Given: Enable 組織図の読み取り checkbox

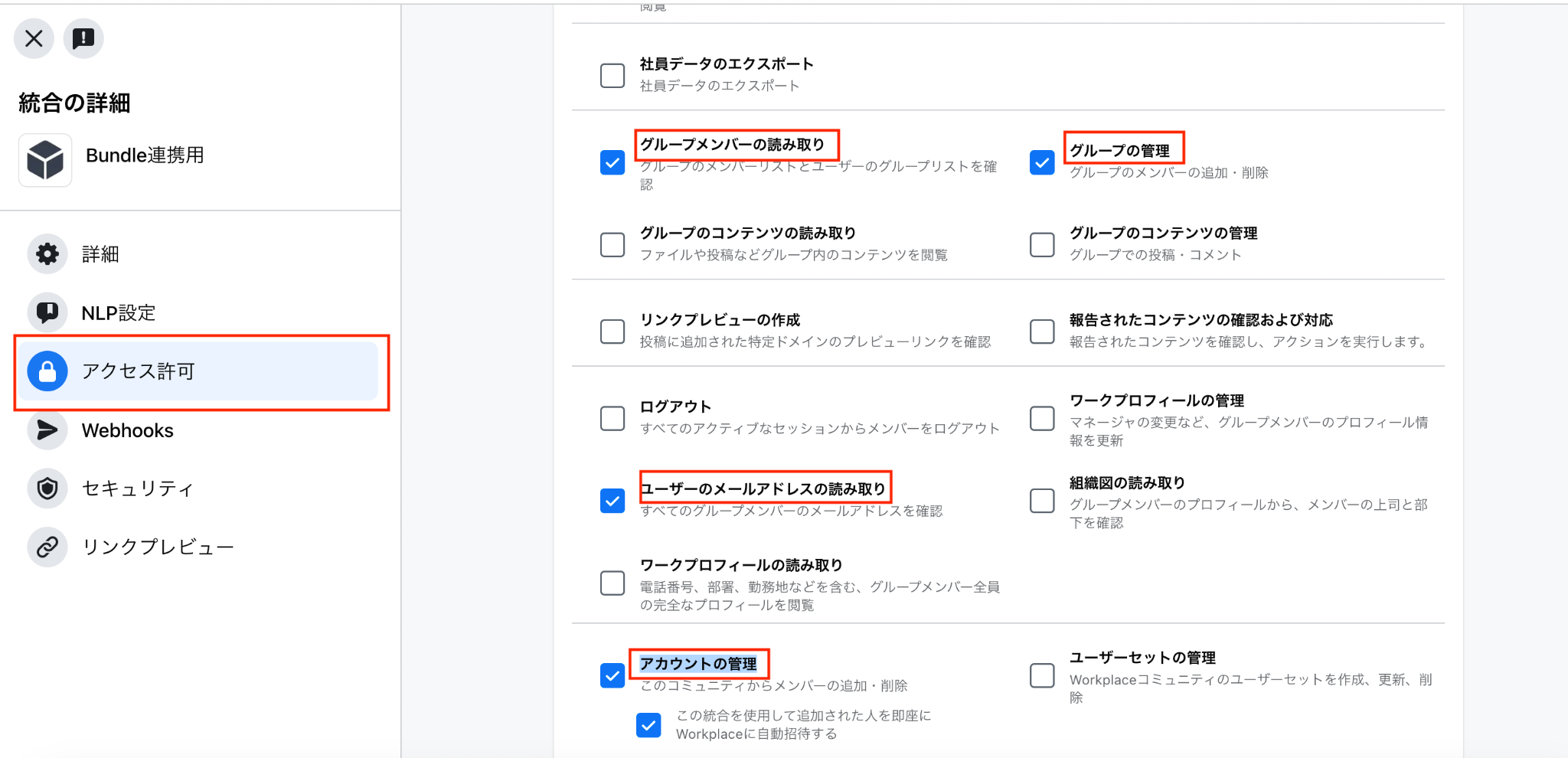Looking at the screenshot, I should pos(1042,501).
